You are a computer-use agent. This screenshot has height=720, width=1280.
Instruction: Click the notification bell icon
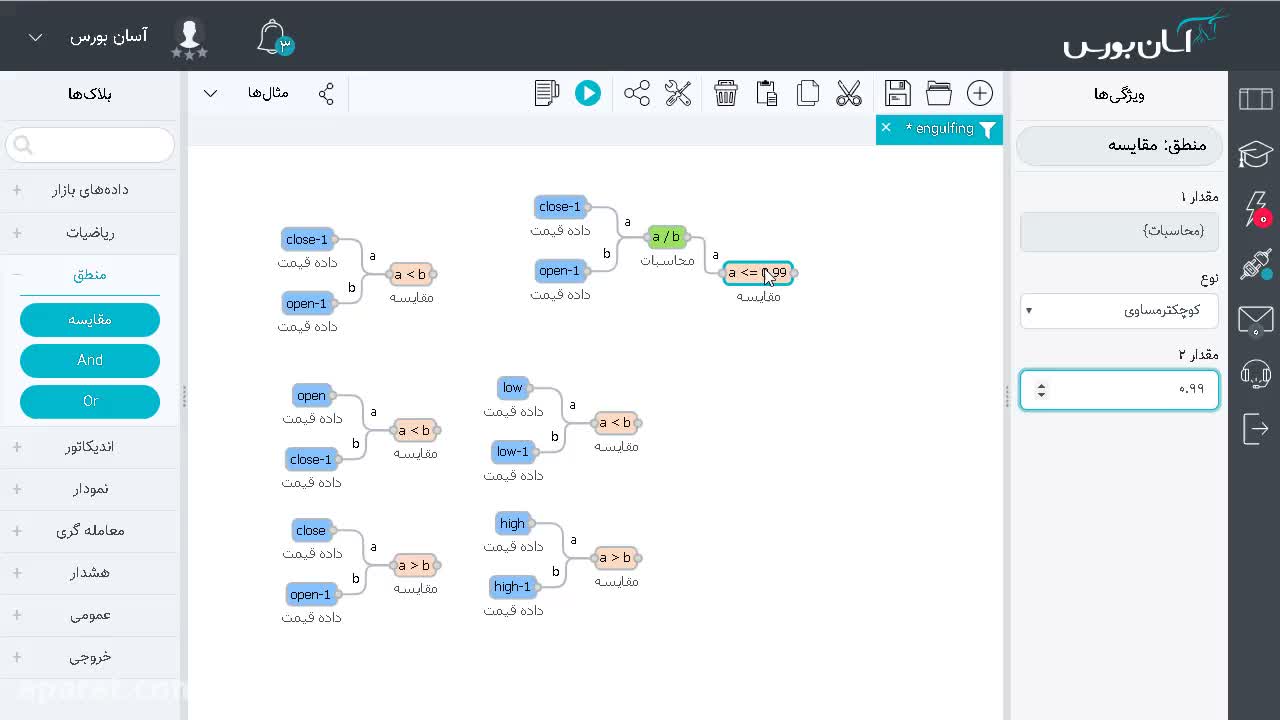pyautogui.click(x=272, y=37)
